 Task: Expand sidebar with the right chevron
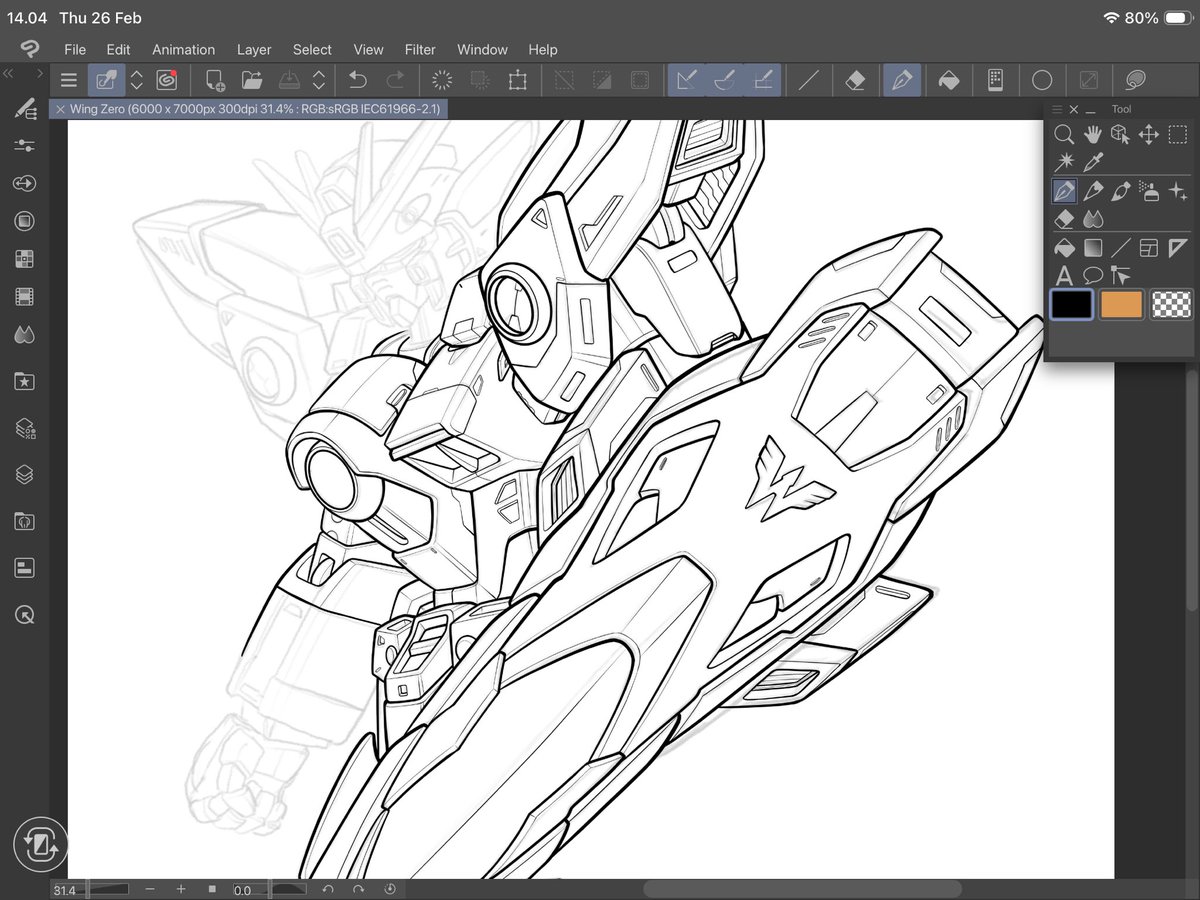(39, 74)
